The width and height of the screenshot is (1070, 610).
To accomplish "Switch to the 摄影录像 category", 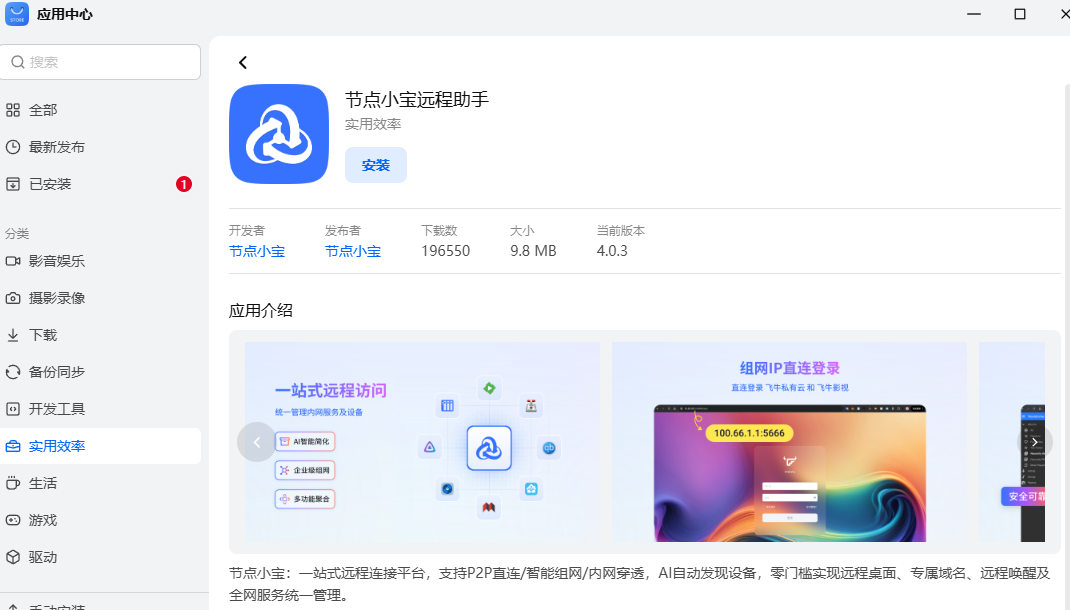I will click(57, 298).
